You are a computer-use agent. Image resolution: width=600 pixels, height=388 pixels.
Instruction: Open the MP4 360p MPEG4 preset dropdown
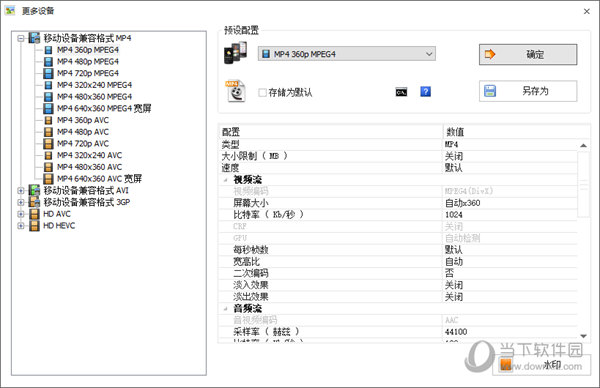coord(347,54)
